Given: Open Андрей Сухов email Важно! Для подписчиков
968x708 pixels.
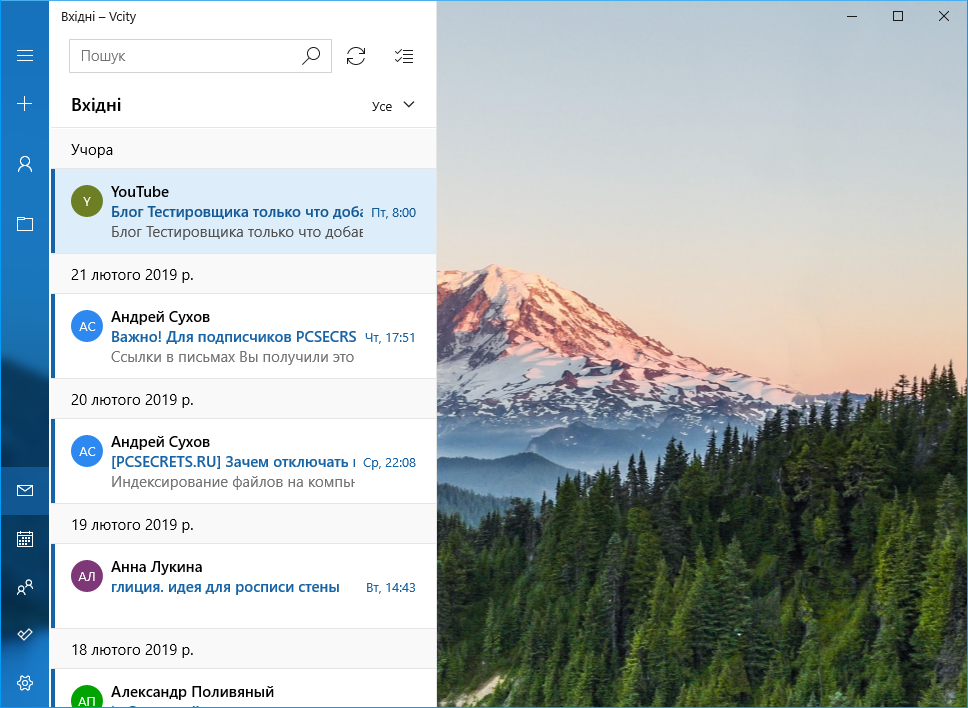Looking at the screenshot, I should pyautogui.click(x=243, y=336).
